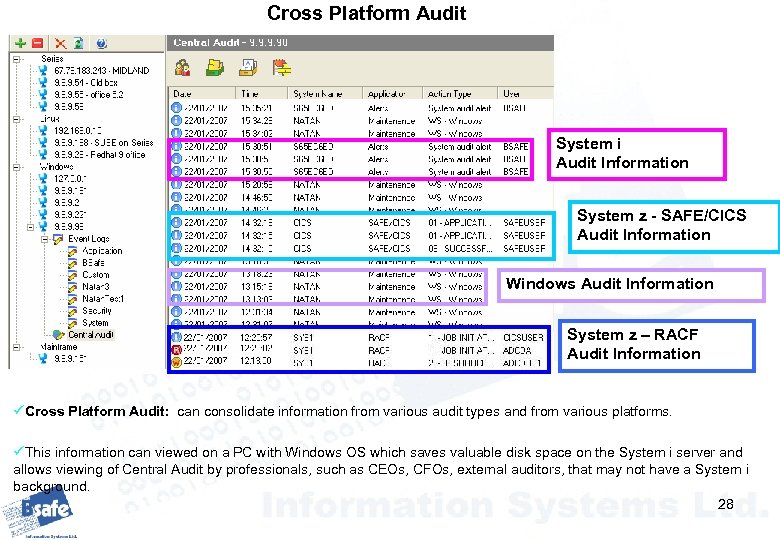Sort by the Action Type column header

point(461,93)
